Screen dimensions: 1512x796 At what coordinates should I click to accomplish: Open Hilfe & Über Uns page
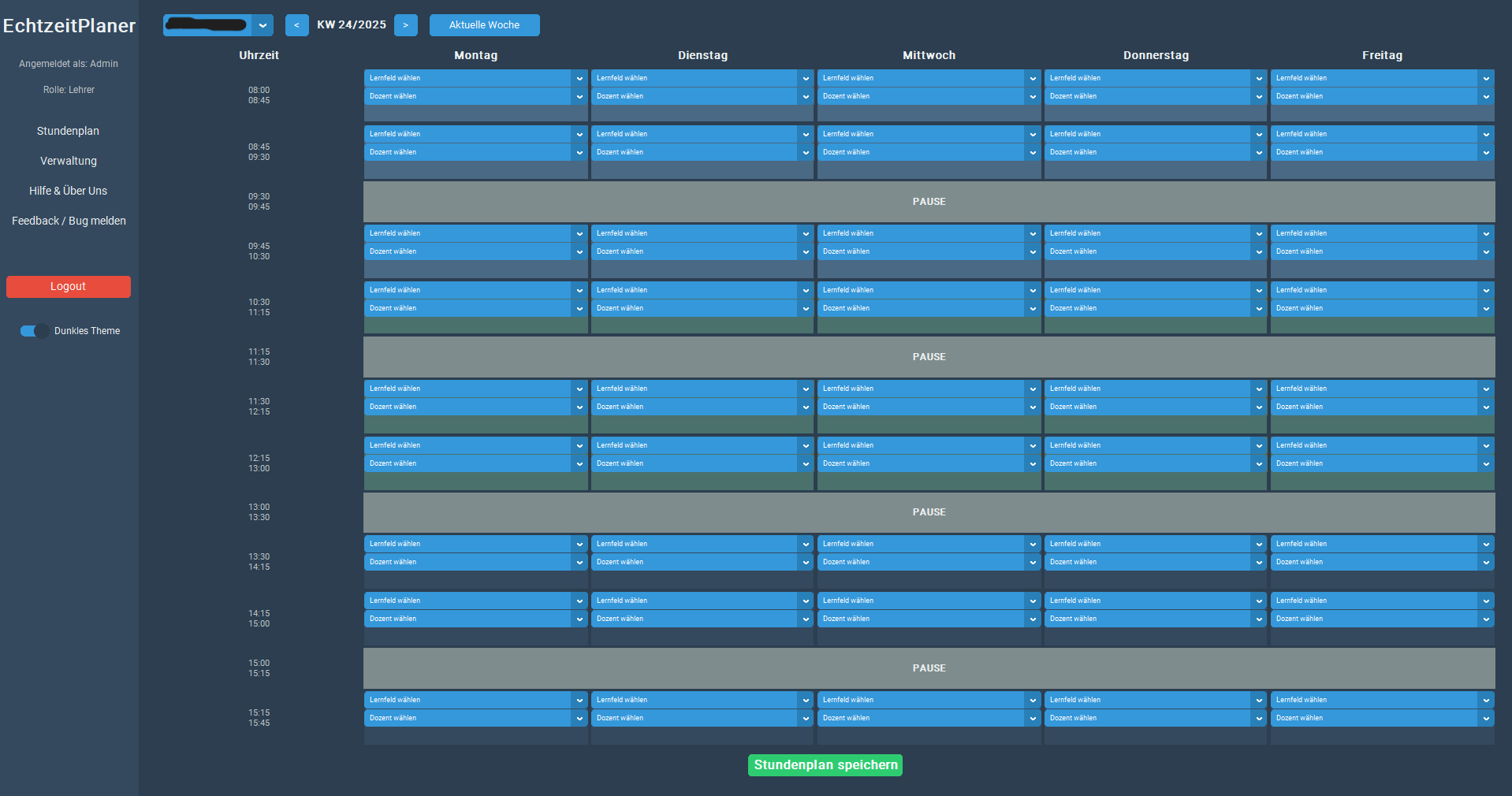click(69, 191)
